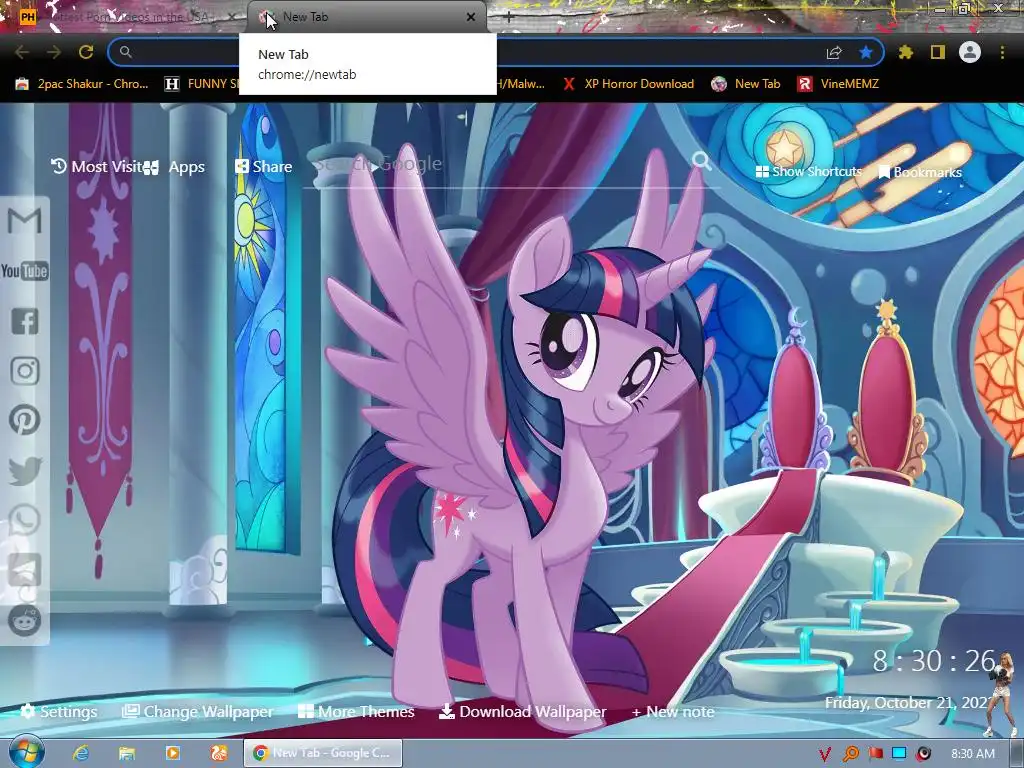
Task: Open the orange UC Browser taskbar icon
Action: [x=219, y=753]
